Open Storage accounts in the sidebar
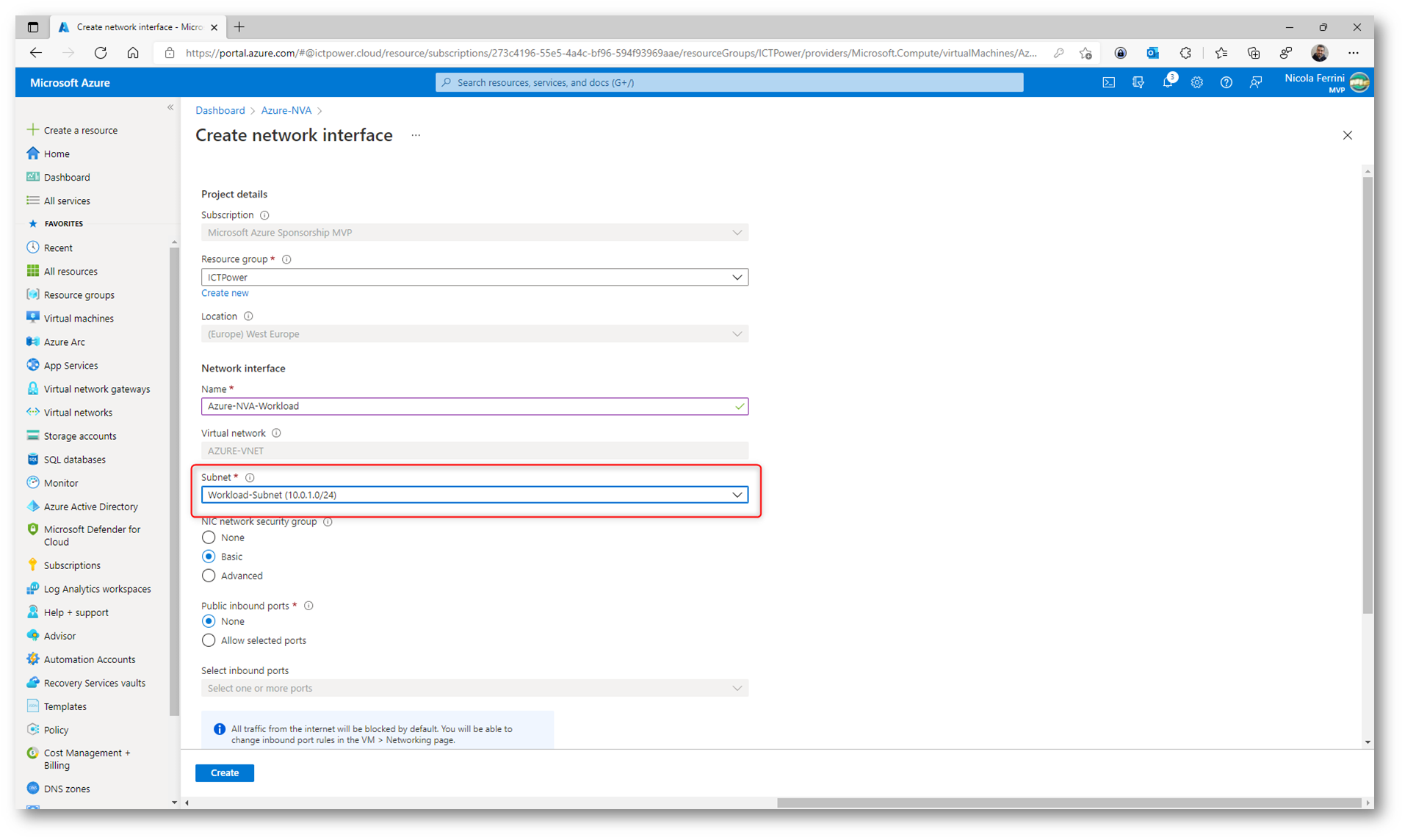1405x840 pixels. [x=80, y=436]
